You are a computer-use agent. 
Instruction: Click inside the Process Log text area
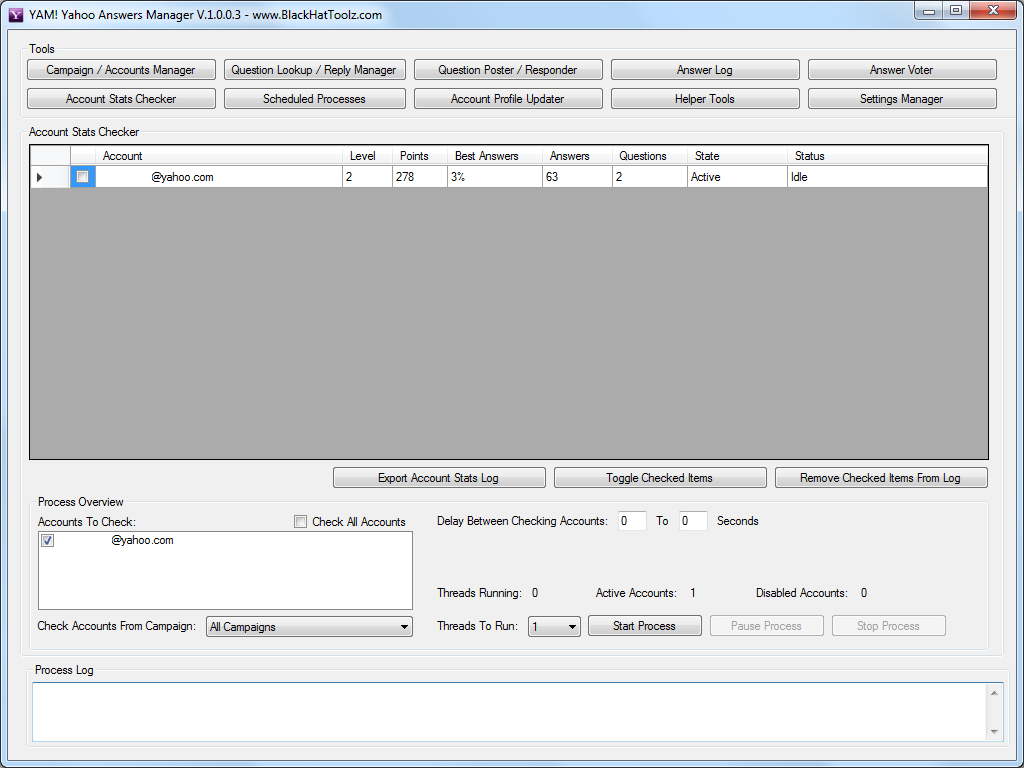(509, 712)
